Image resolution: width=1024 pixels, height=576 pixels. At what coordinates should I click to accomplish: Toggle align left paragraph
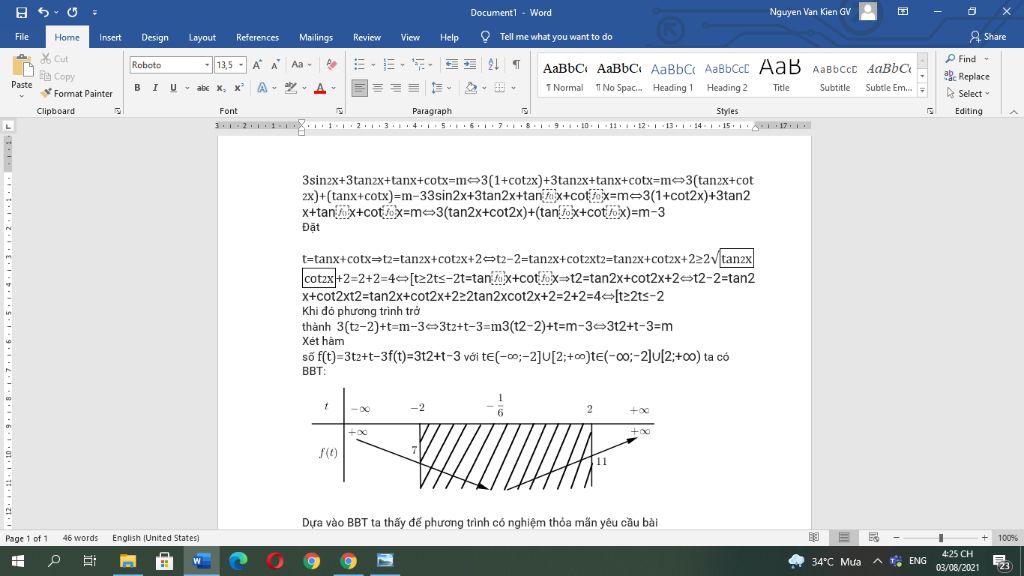click(359, 88)
